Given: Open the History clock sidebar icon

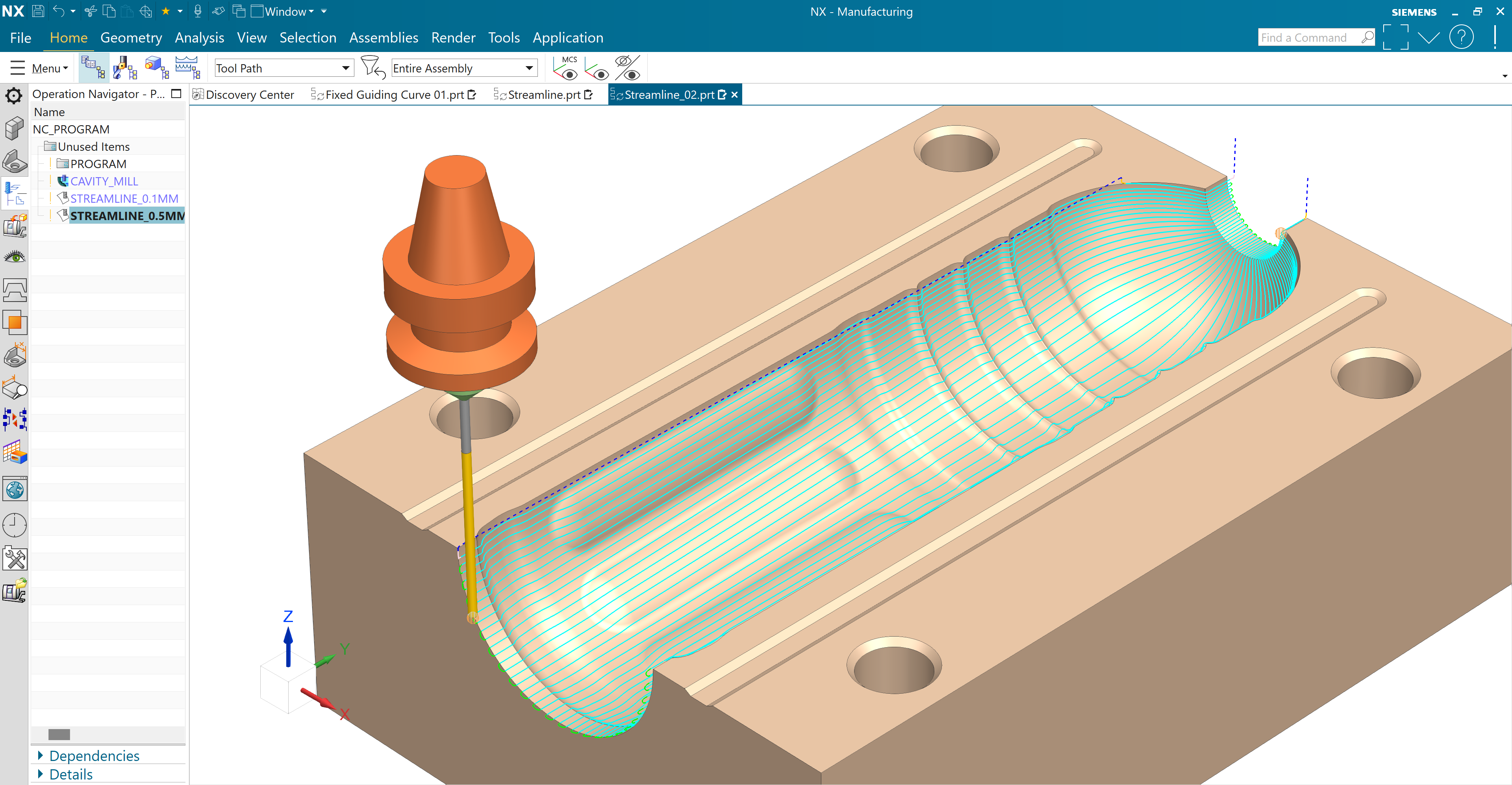Looking at the screenshot, I should point(14,525).
